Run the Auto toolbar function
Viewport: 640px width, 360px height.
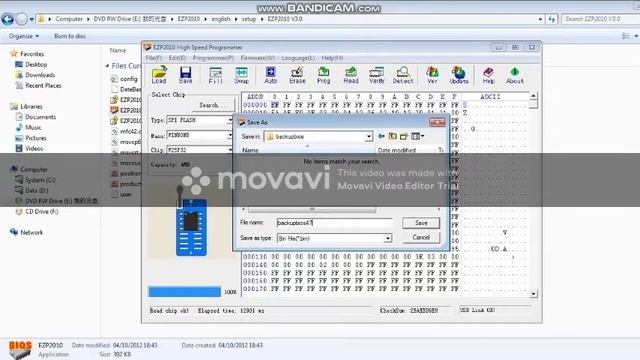click(x=270, y=76)
